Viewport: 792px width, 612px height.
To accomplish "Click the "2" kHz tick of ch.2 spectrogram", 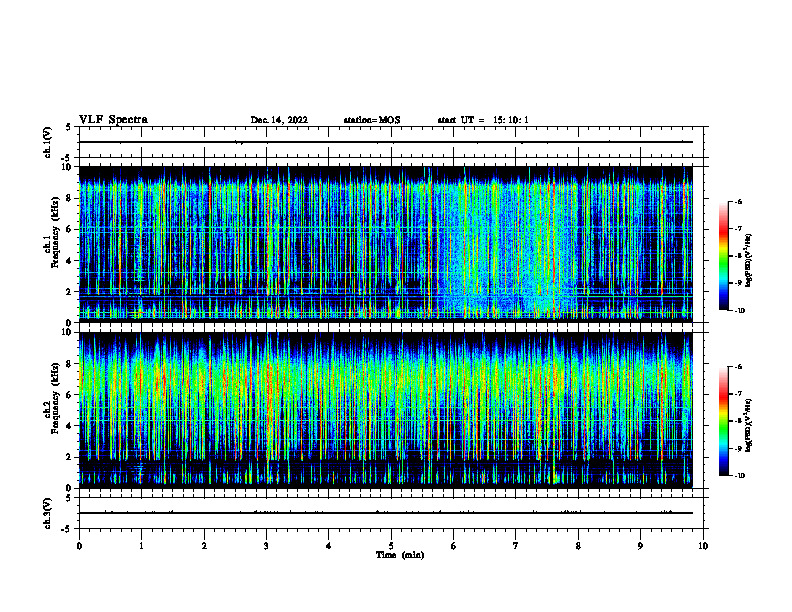I will 70,457.
